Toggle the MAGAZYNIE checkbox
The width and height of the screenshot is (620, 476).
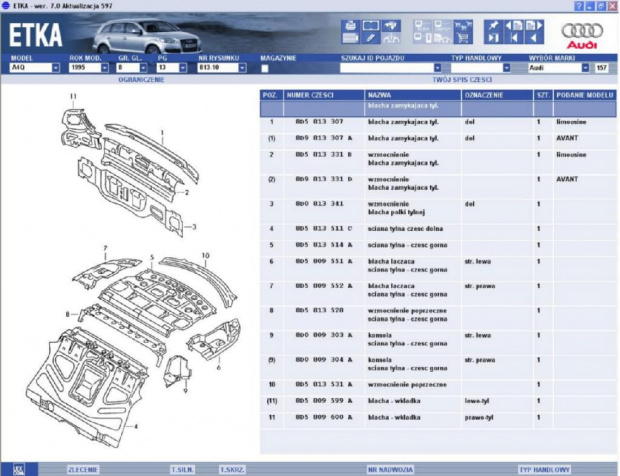265,68
